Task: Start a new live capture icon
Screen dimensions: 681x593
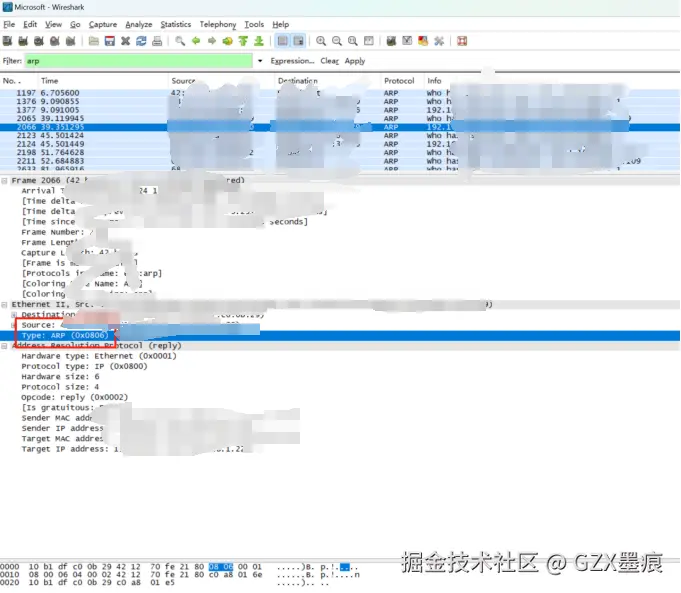Action: click(x=39, y=41)
